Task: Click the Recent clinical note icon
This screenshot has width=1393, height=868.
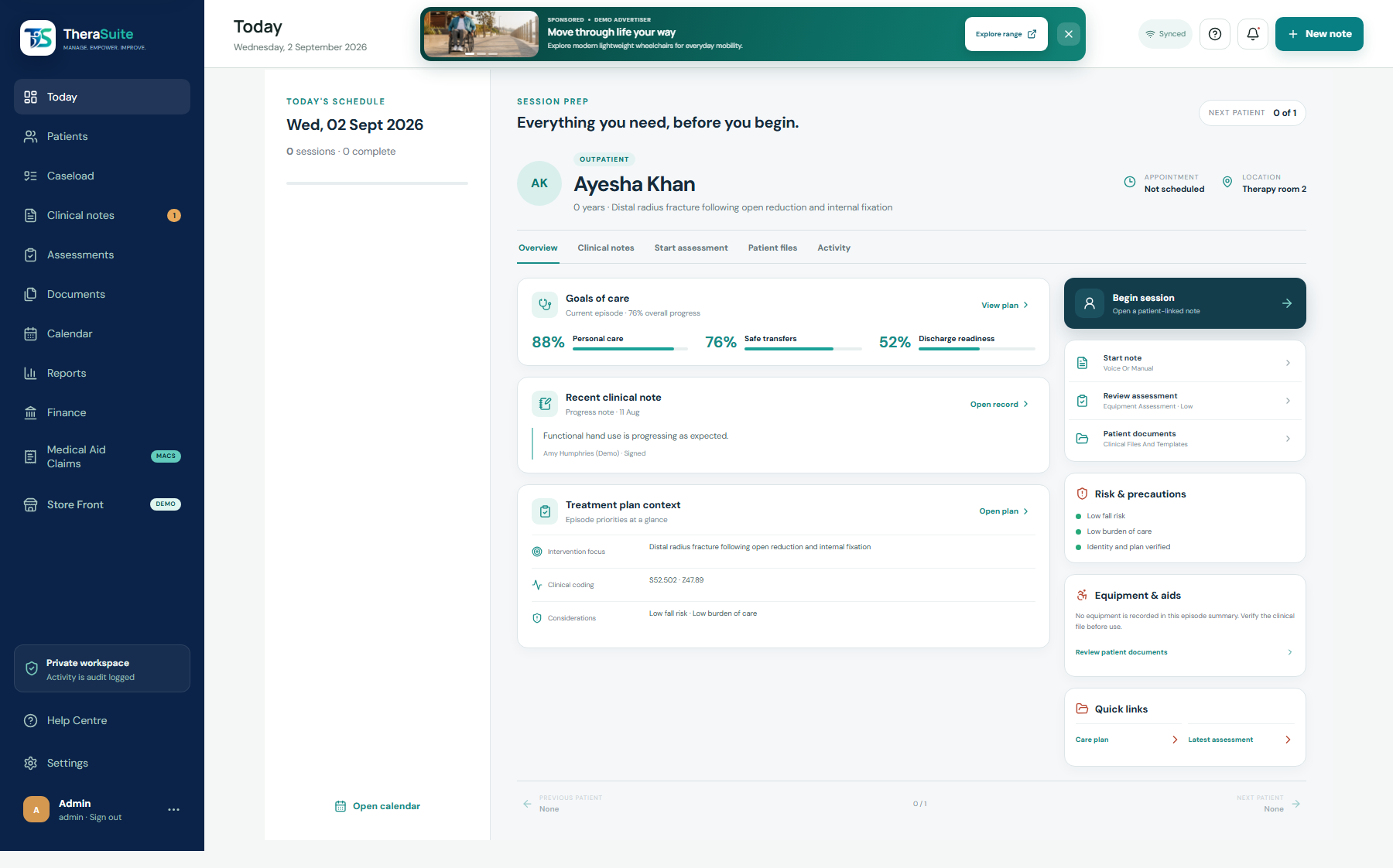Action: pyautogui.click(x=545, y=404)
